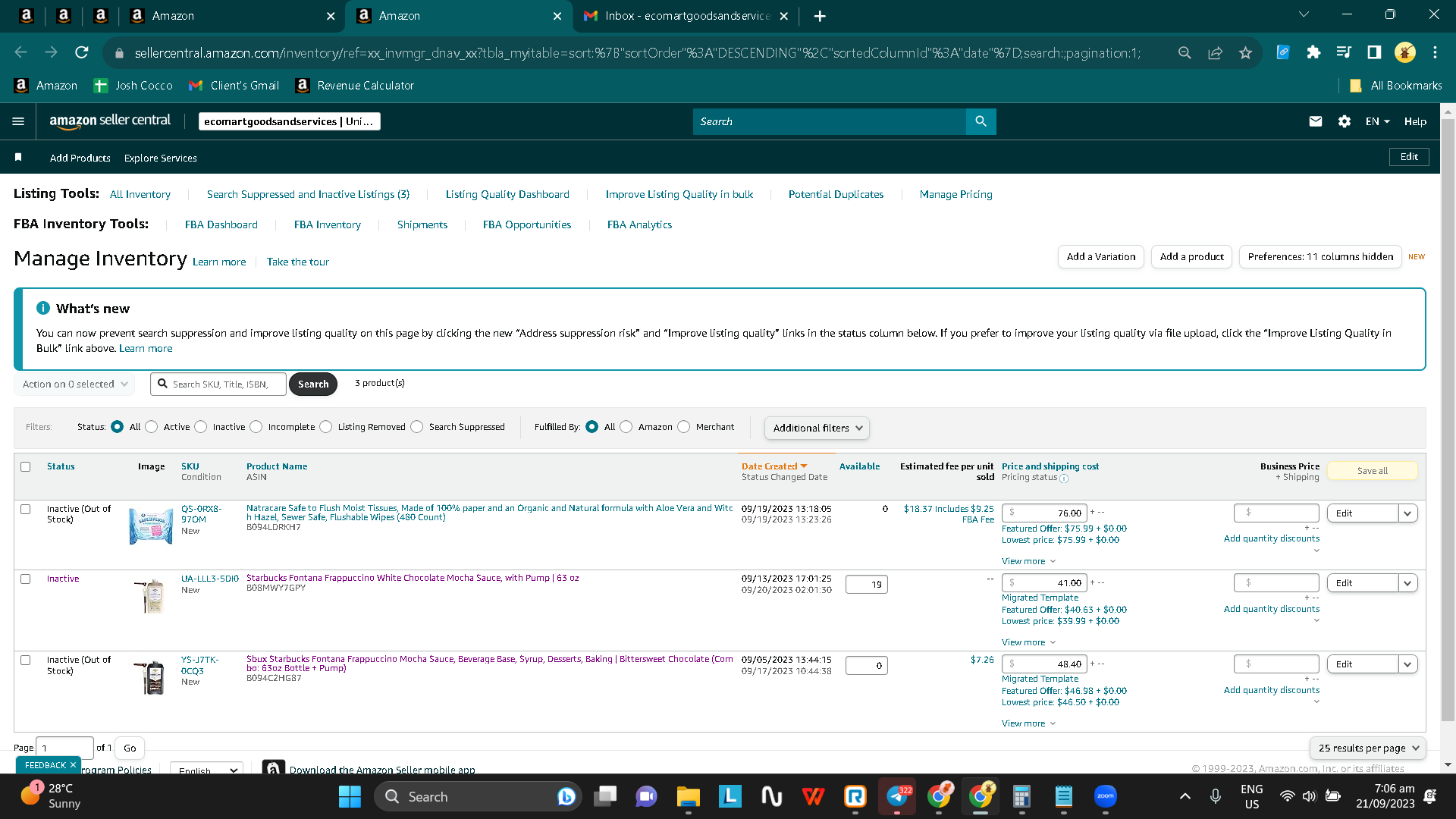Check the Starbucks White Chocolate row checkbox

(26, 579)
